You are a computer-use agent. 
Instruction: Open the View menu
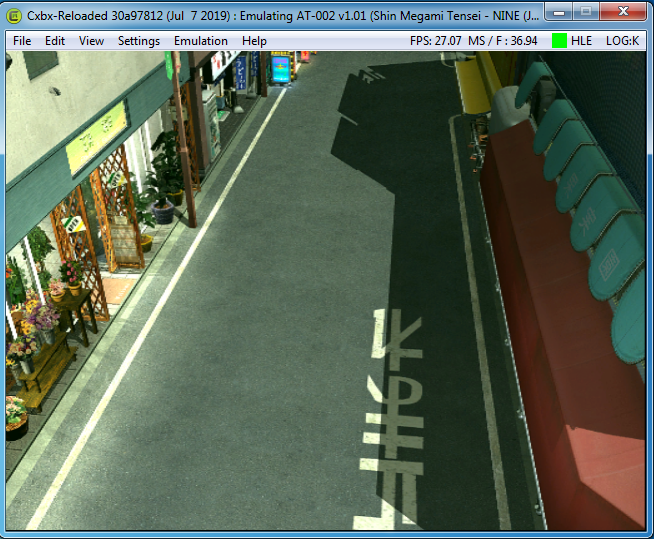point(91,41)
